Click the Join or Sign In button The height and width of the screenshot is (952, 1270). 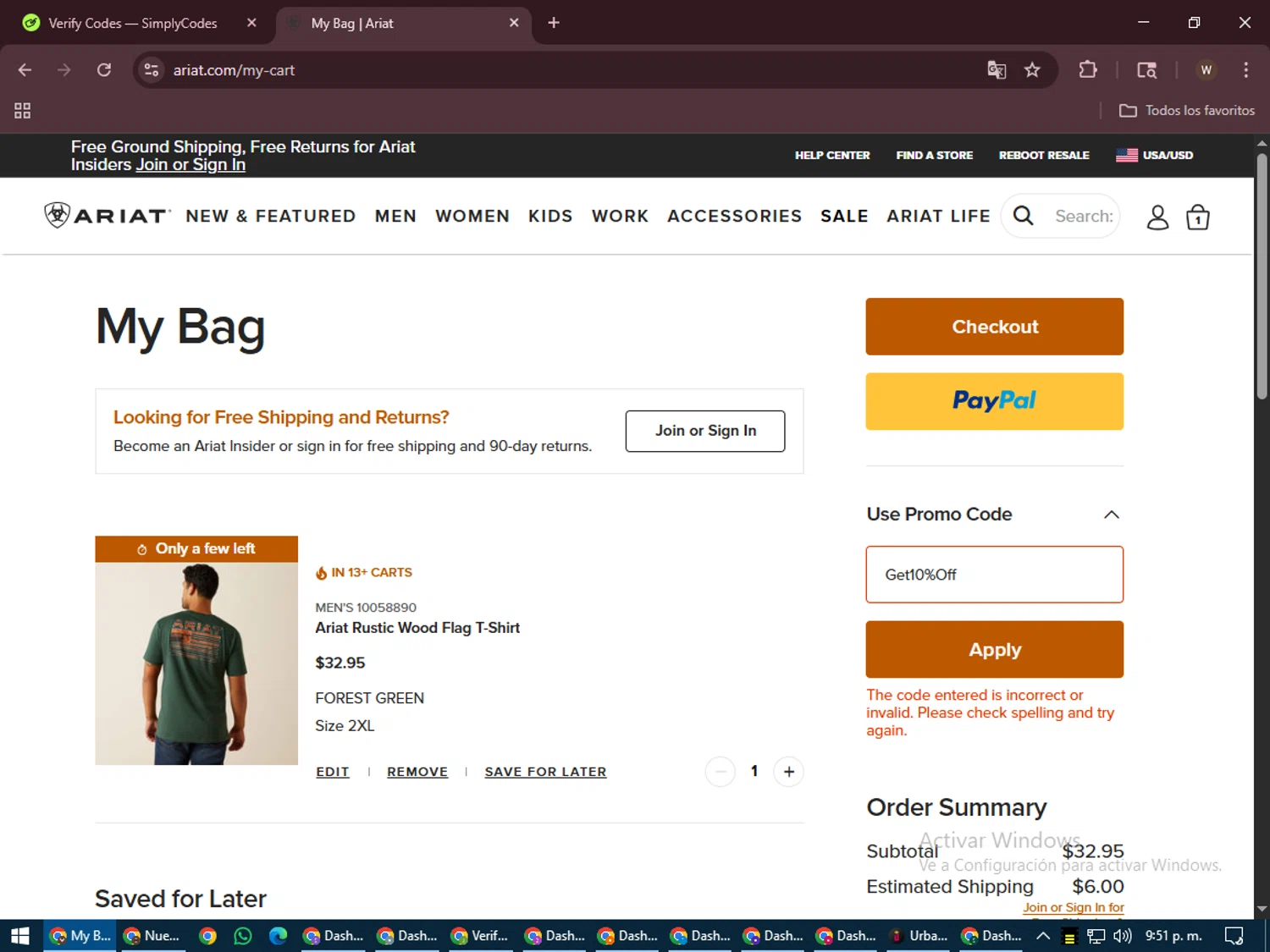point(705,431)
